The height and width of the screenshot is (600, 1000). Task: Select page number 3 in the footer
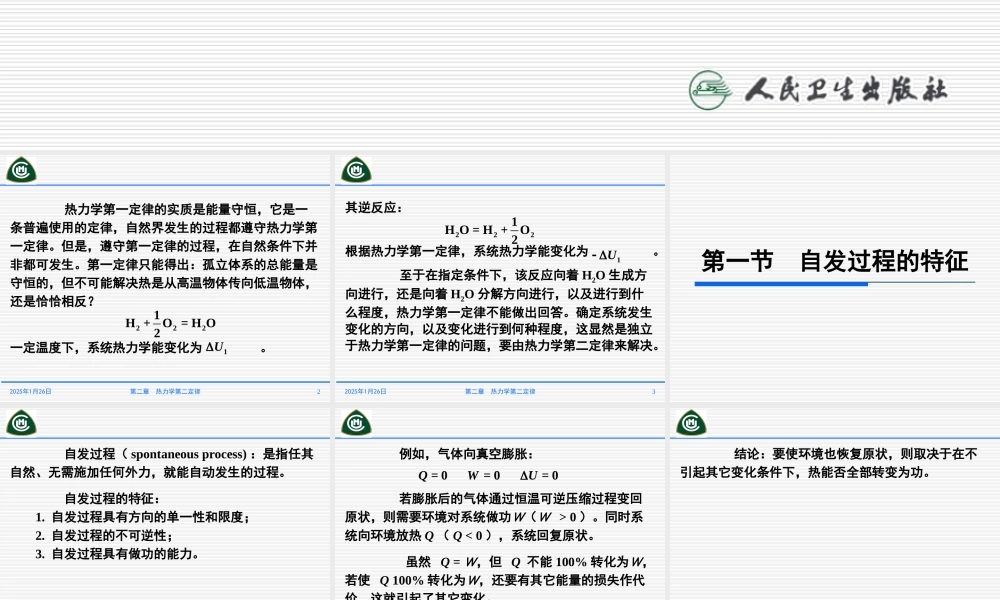point(655,392)
